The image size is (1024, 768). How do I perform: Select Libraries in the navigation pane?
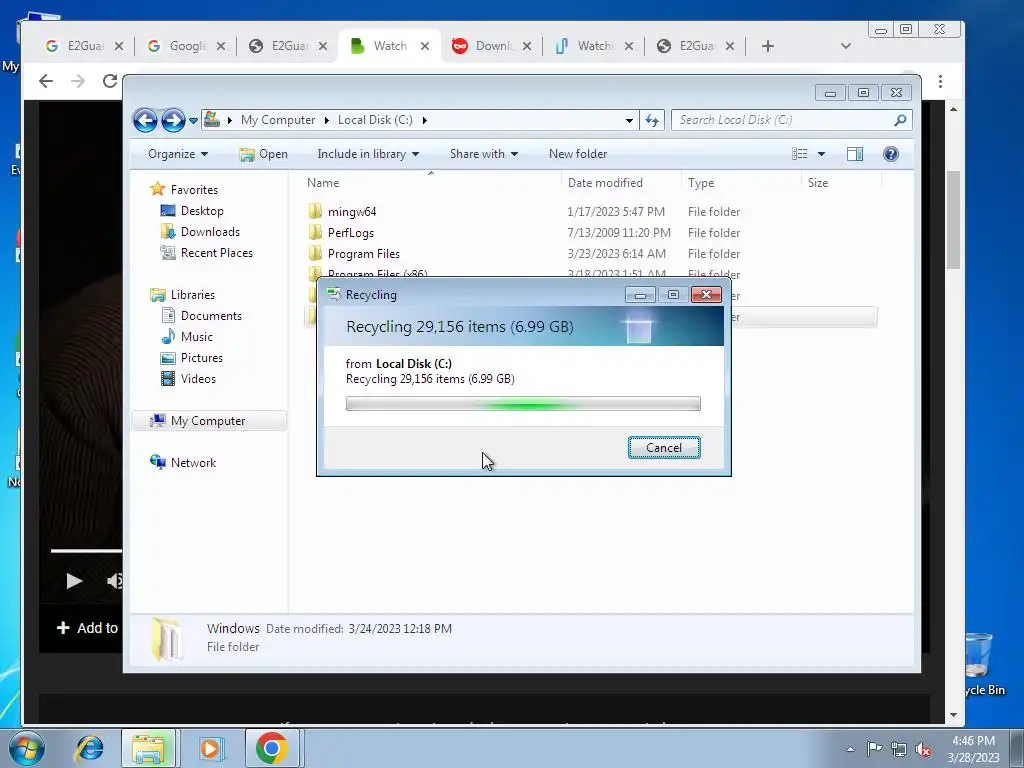click(x=192, y=295)
